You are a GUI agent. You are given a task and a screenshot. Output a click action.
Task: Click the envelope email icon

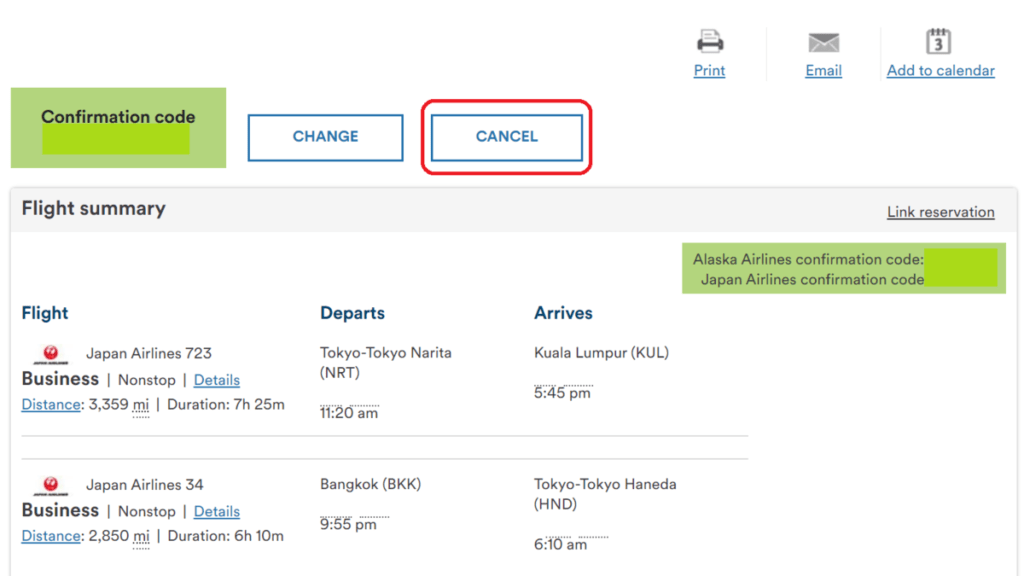point(824,42)
